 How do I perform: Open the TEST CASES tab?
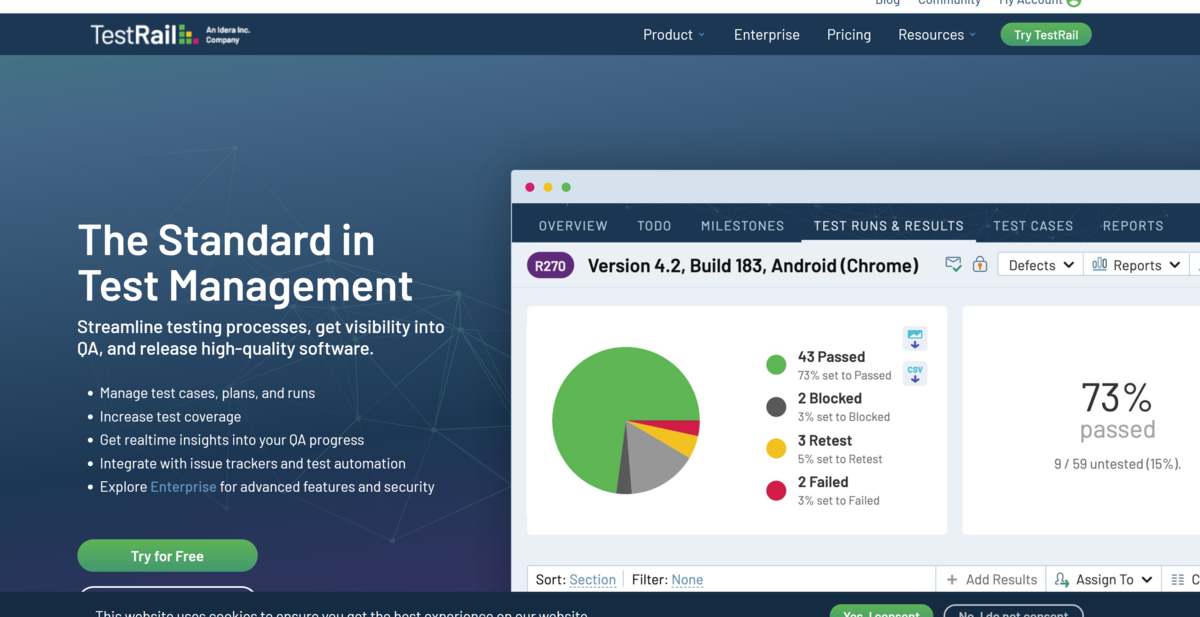(1033, 226)
